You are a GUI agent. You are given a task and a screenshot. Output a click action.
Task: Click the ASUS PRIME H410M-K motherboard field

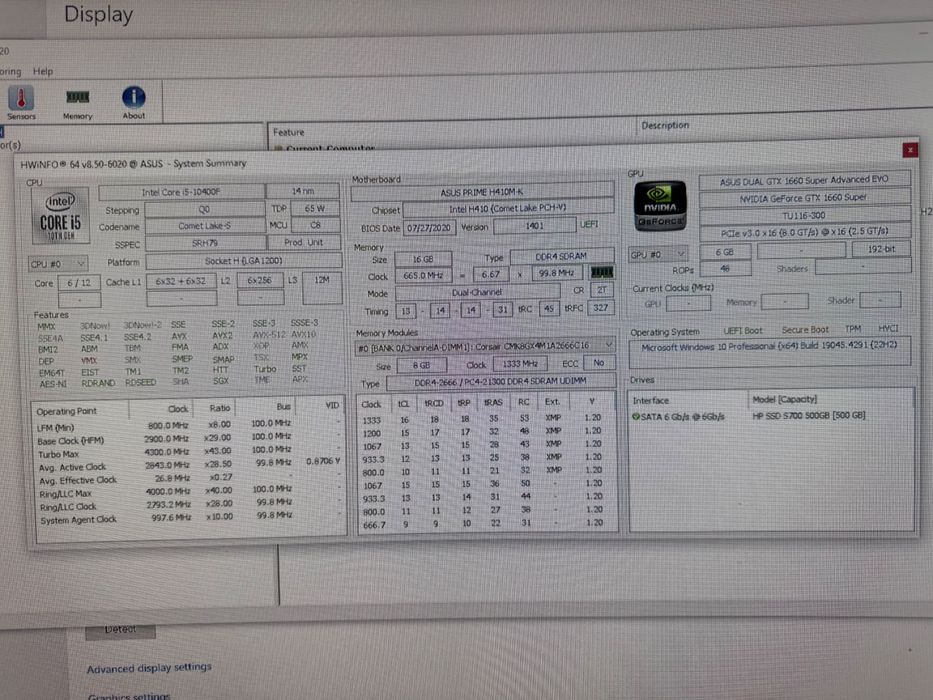point(482,192)
